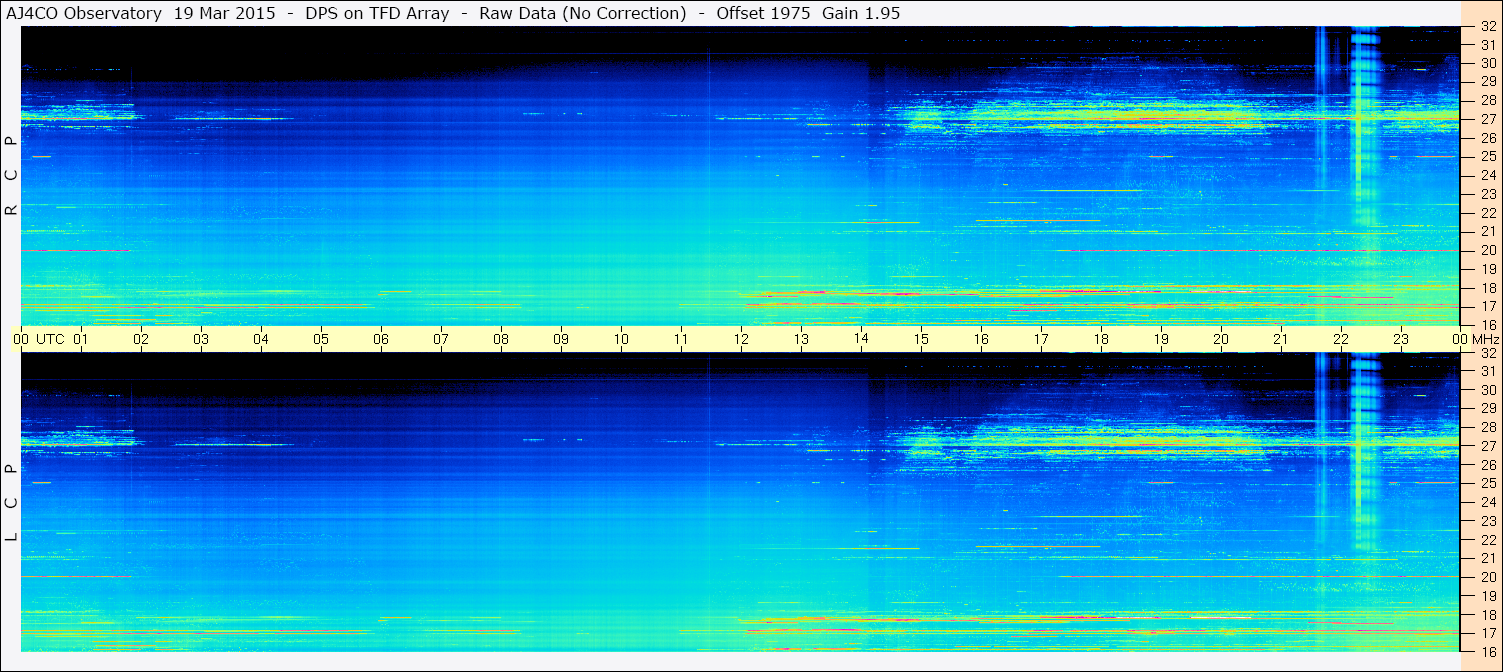
Task: Select the 15 hour time marker
Action: coord(921,339)
